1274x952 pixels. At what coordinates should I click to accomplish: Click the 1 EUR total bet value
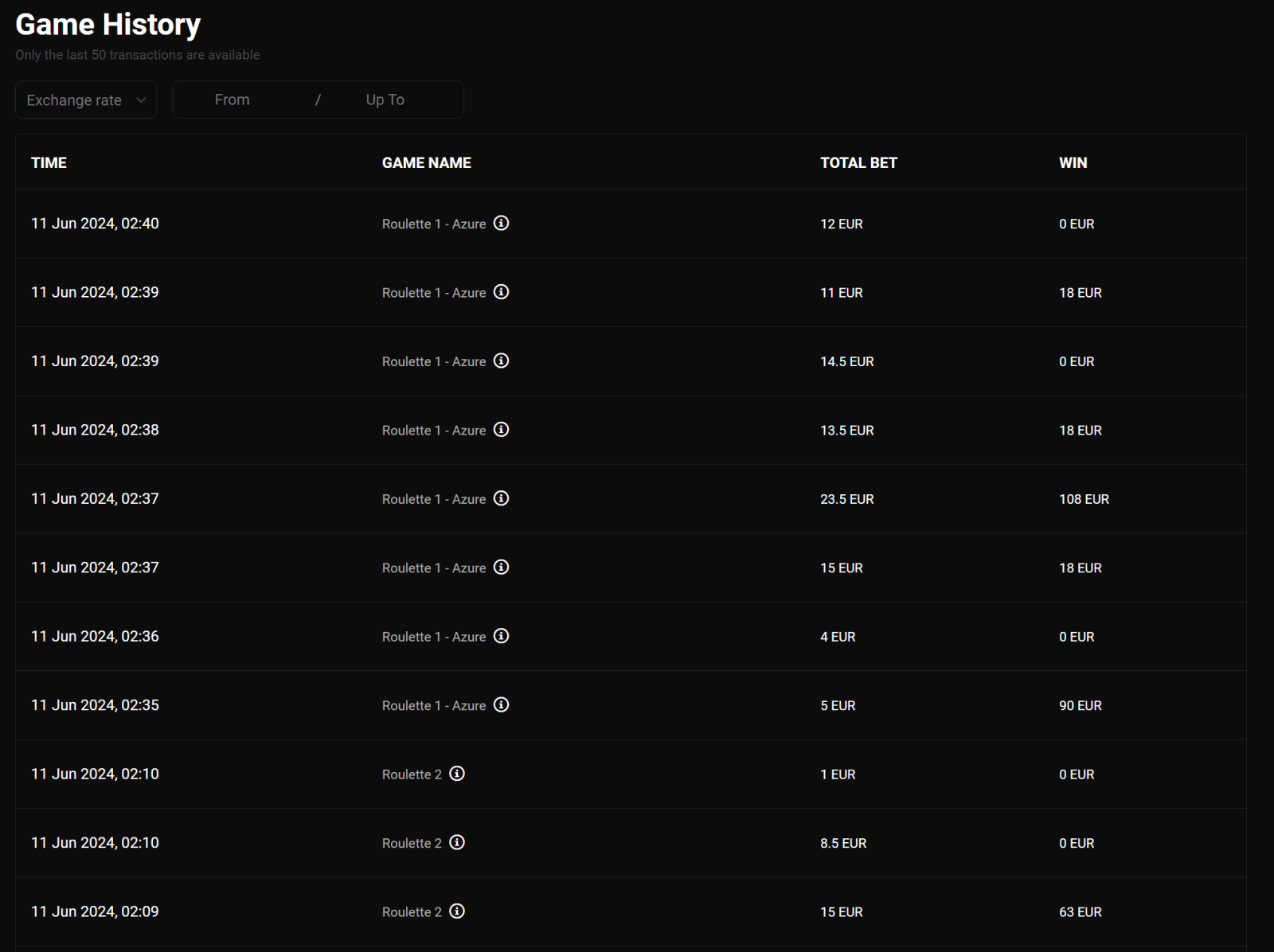pos(838,774)
